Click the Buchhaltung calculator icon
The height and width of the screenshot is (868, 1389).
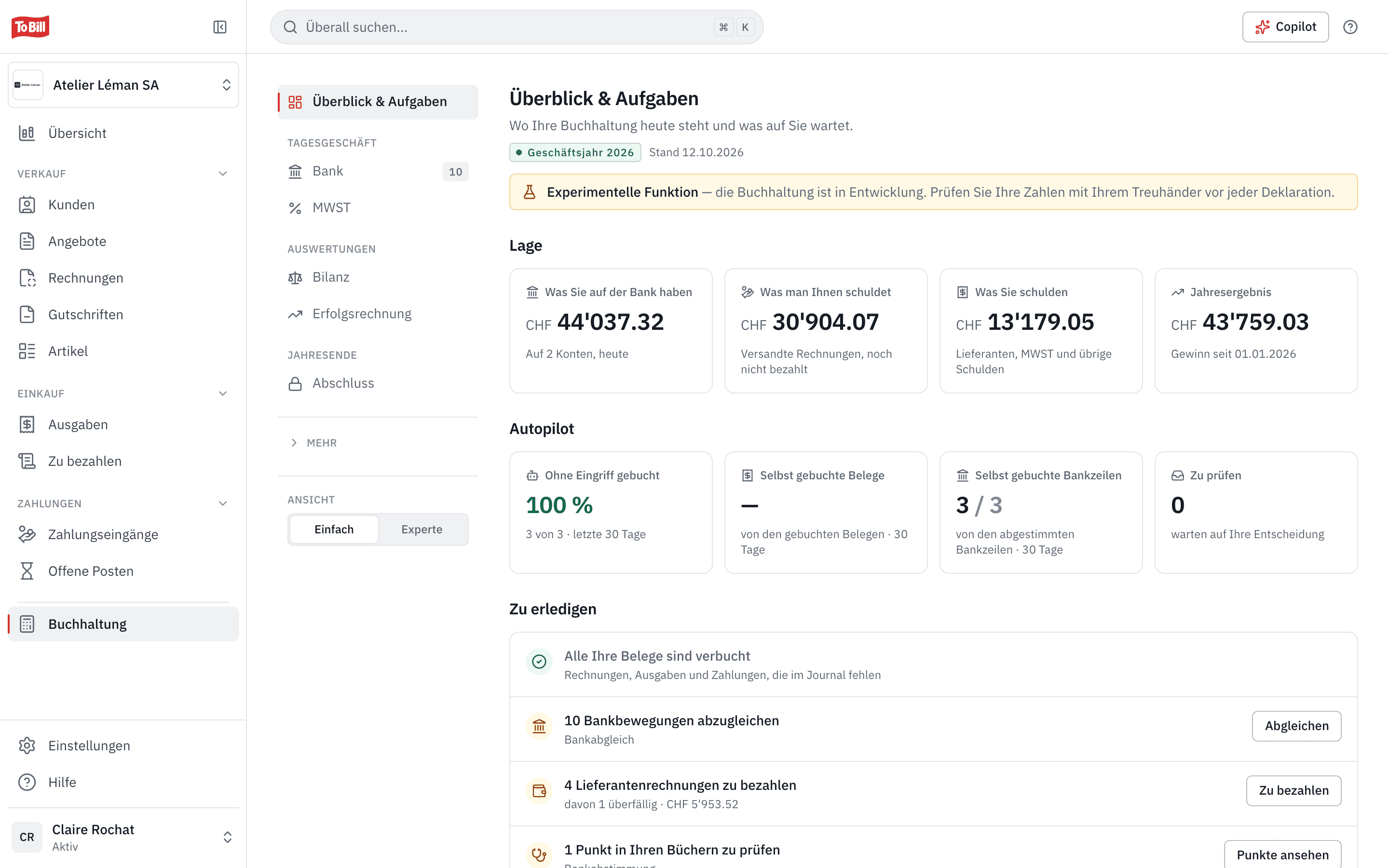[27, 624]
